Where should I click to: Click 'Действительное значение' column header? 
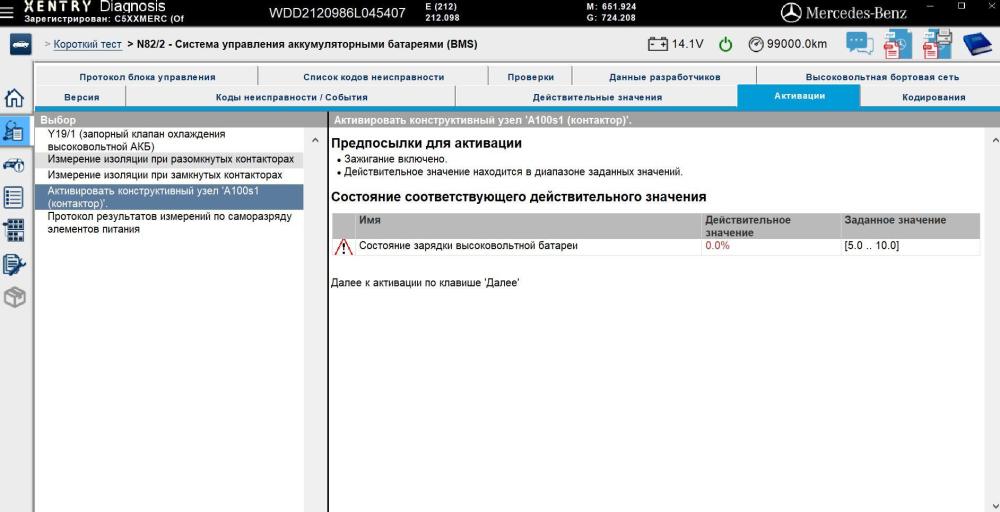point(771,226)
